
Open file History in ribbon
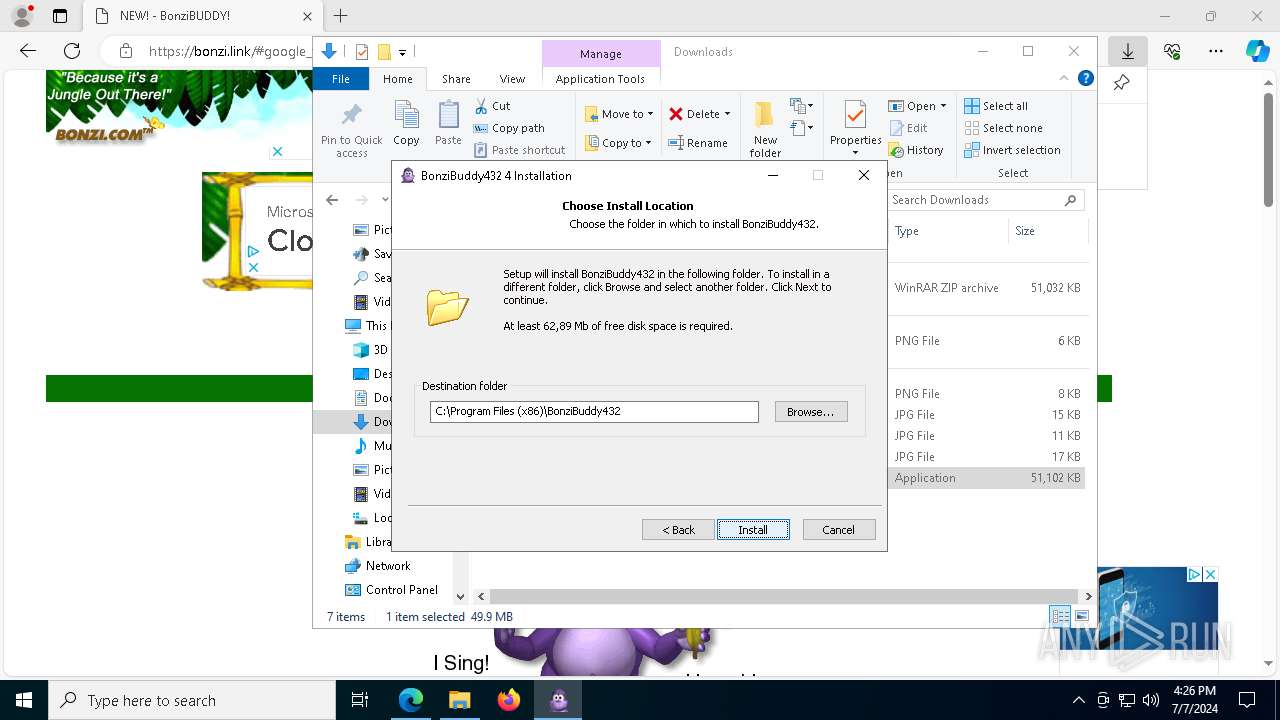916,150
